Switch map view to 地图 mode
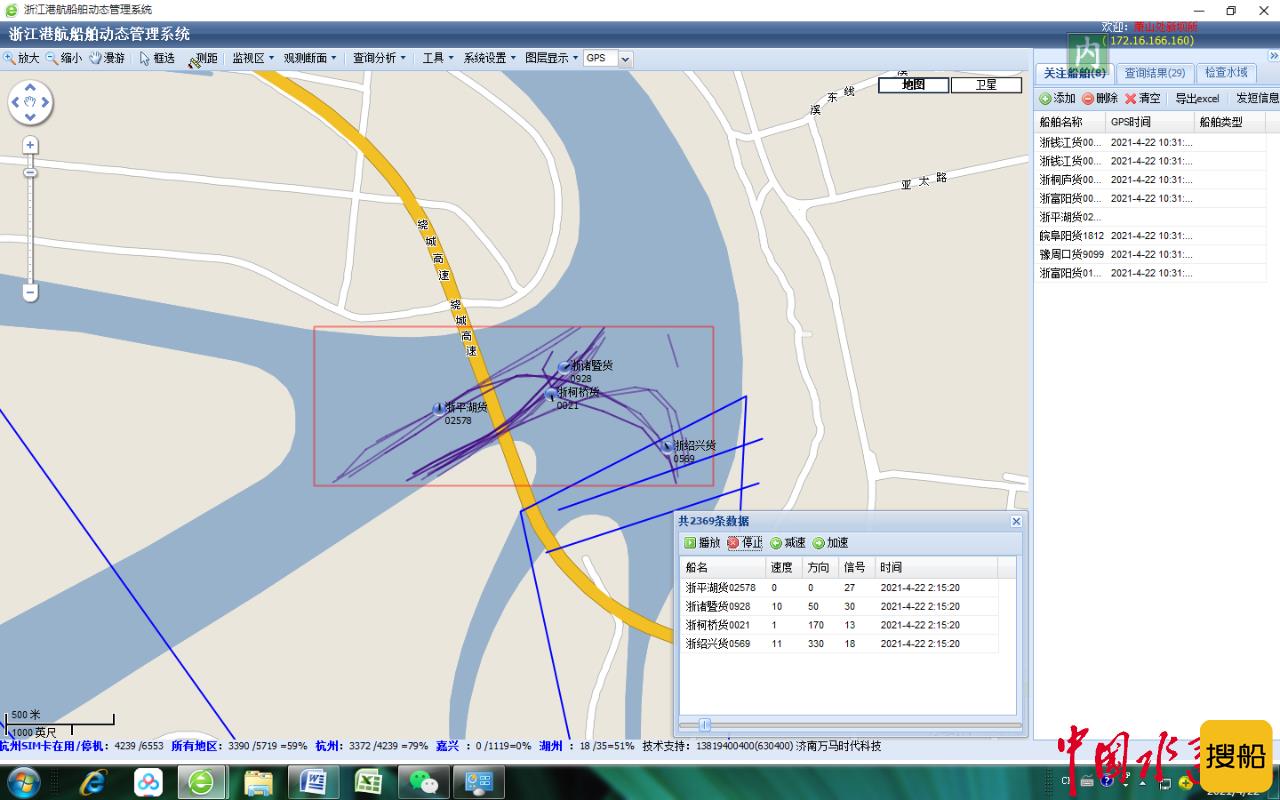The height and width of the screenshot is (800, 1280). (913, 85)
